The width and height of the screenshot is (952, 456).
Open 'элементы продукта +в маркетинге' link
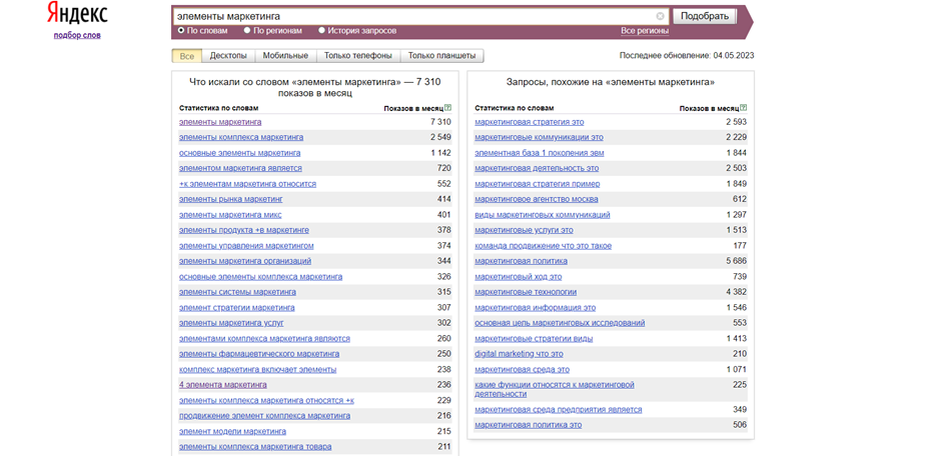[x=244, y=230]
